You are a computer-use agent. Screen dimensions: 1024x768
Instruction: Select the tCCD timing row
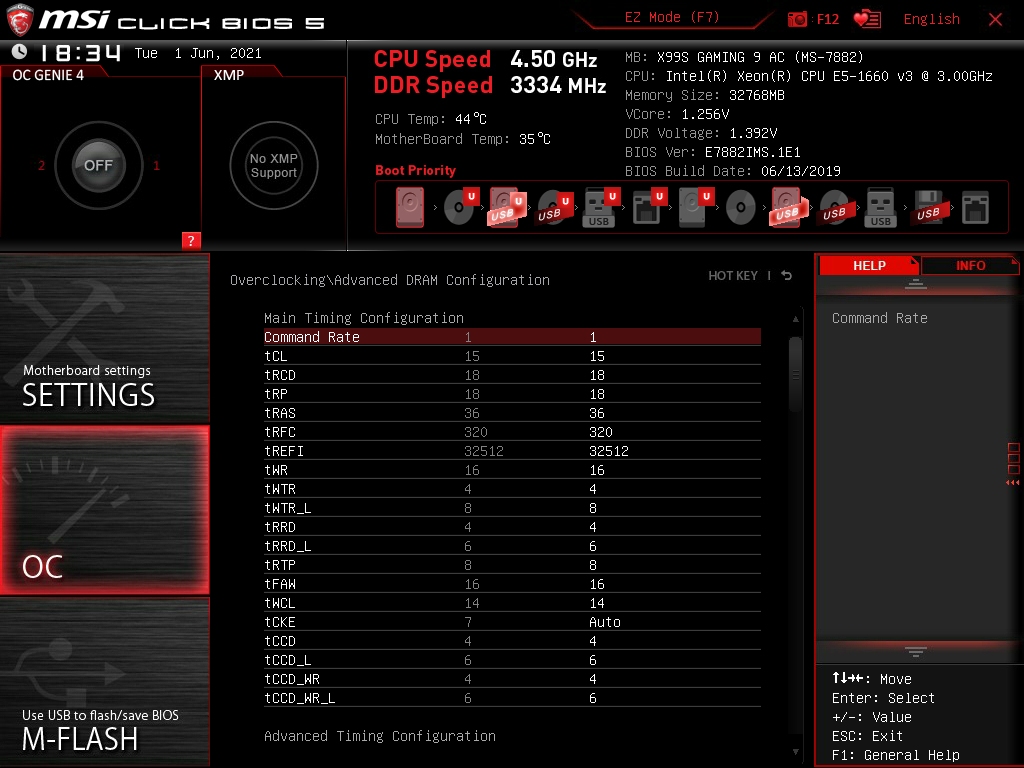click(512, 641)
